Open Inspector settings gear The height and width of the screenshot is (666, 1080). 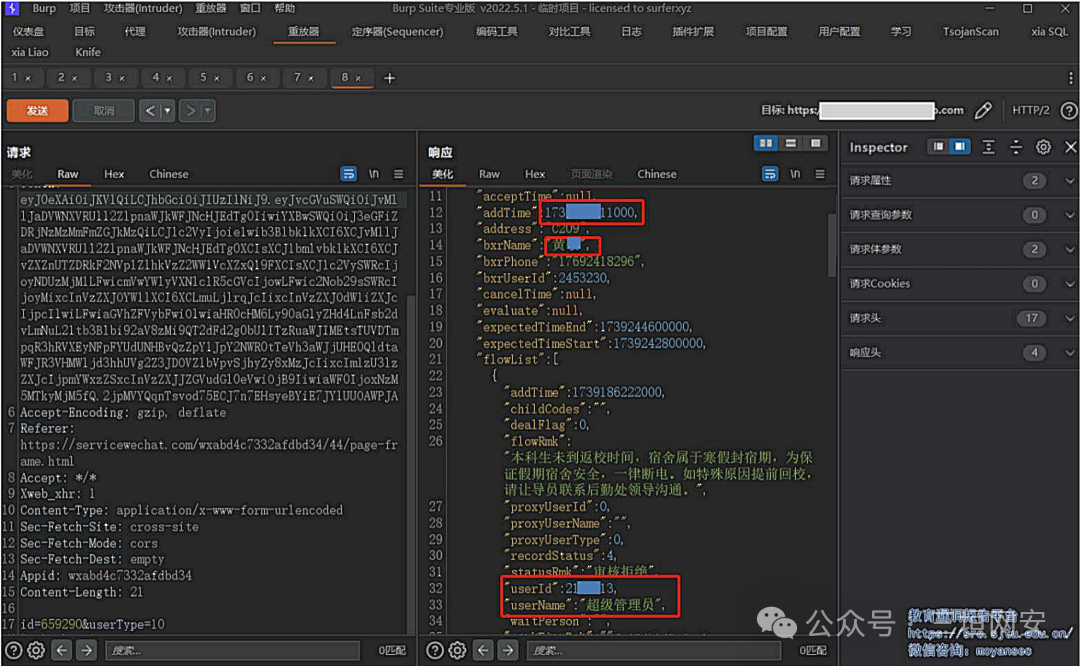(1043, 147)
